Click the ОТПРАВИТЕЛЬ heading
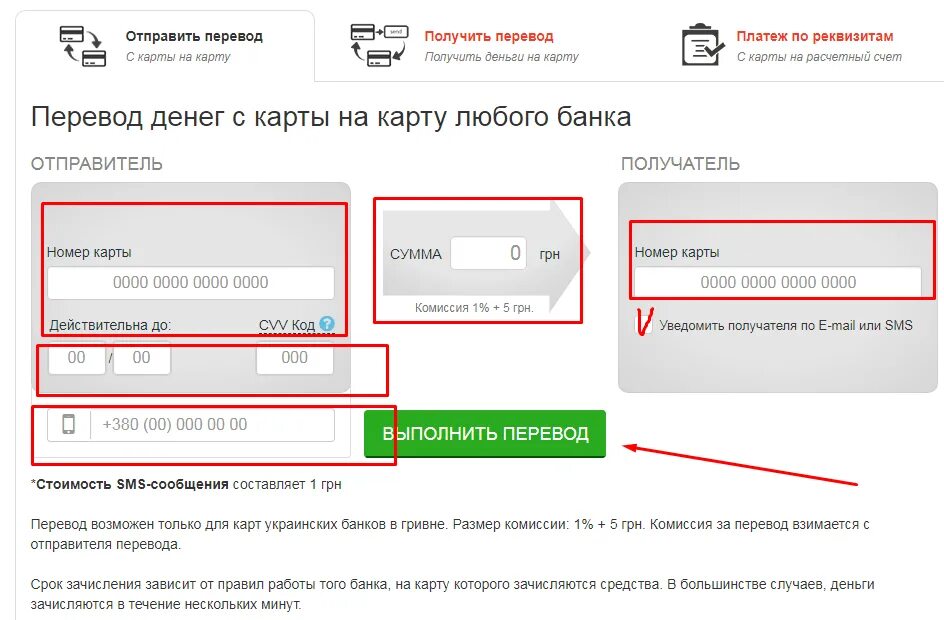944x620 pixels. click(x=96, y=164)
